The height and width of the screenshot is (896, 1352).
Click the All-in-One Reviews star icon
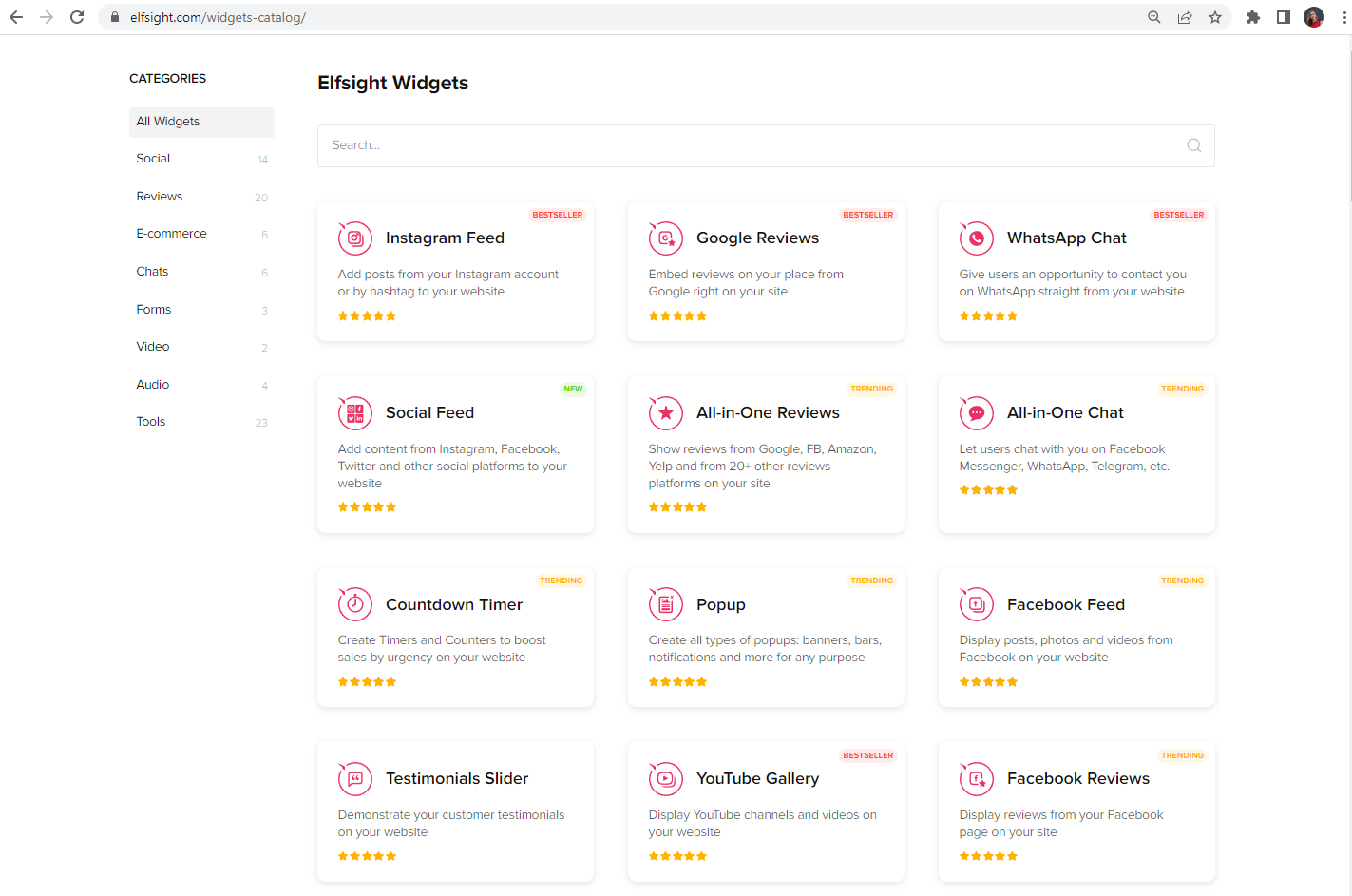(665, 413)
